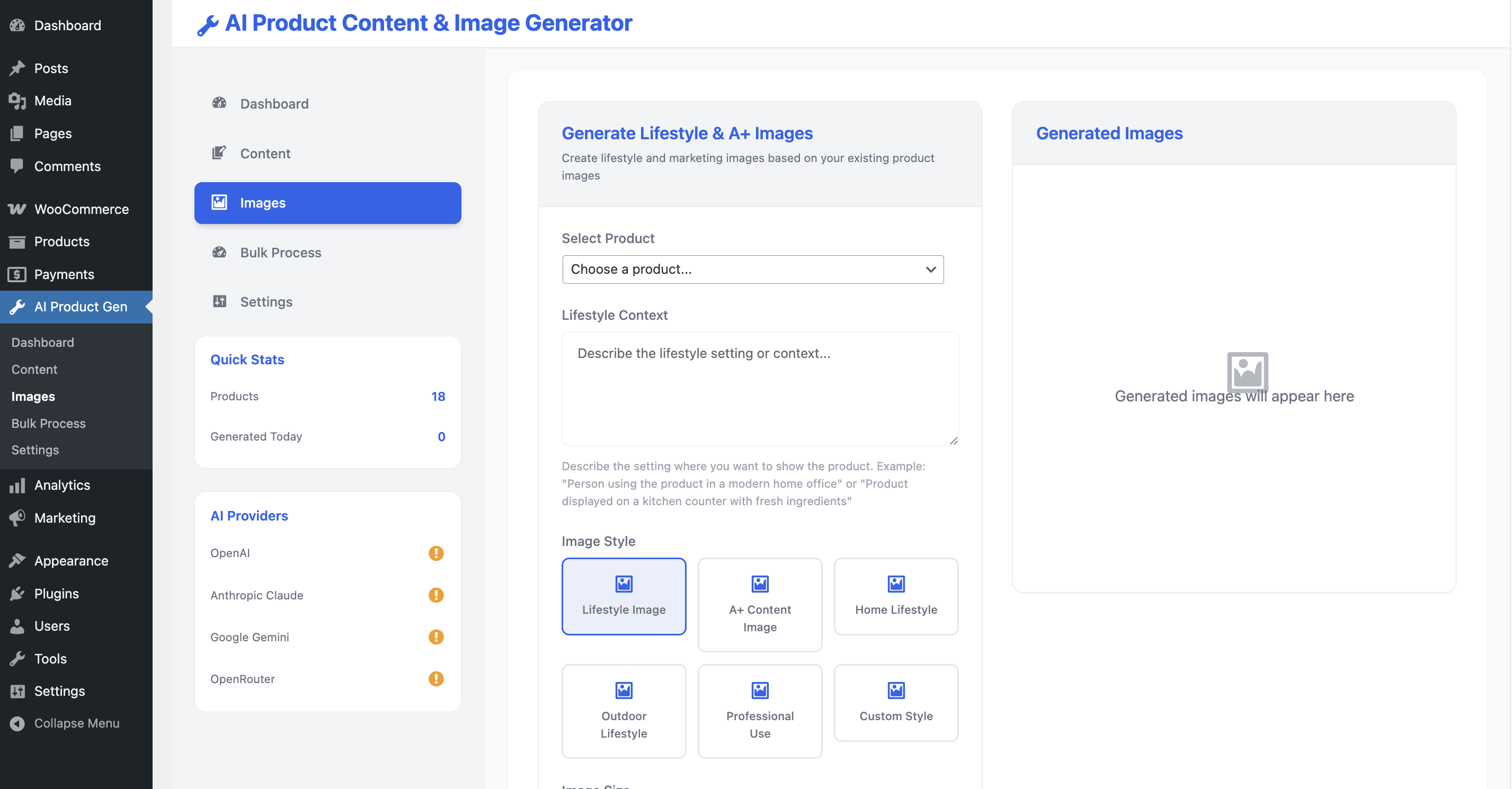Select the Content icon in the plugin panel
Screen dimensions: 1512x789
(219, 153)
